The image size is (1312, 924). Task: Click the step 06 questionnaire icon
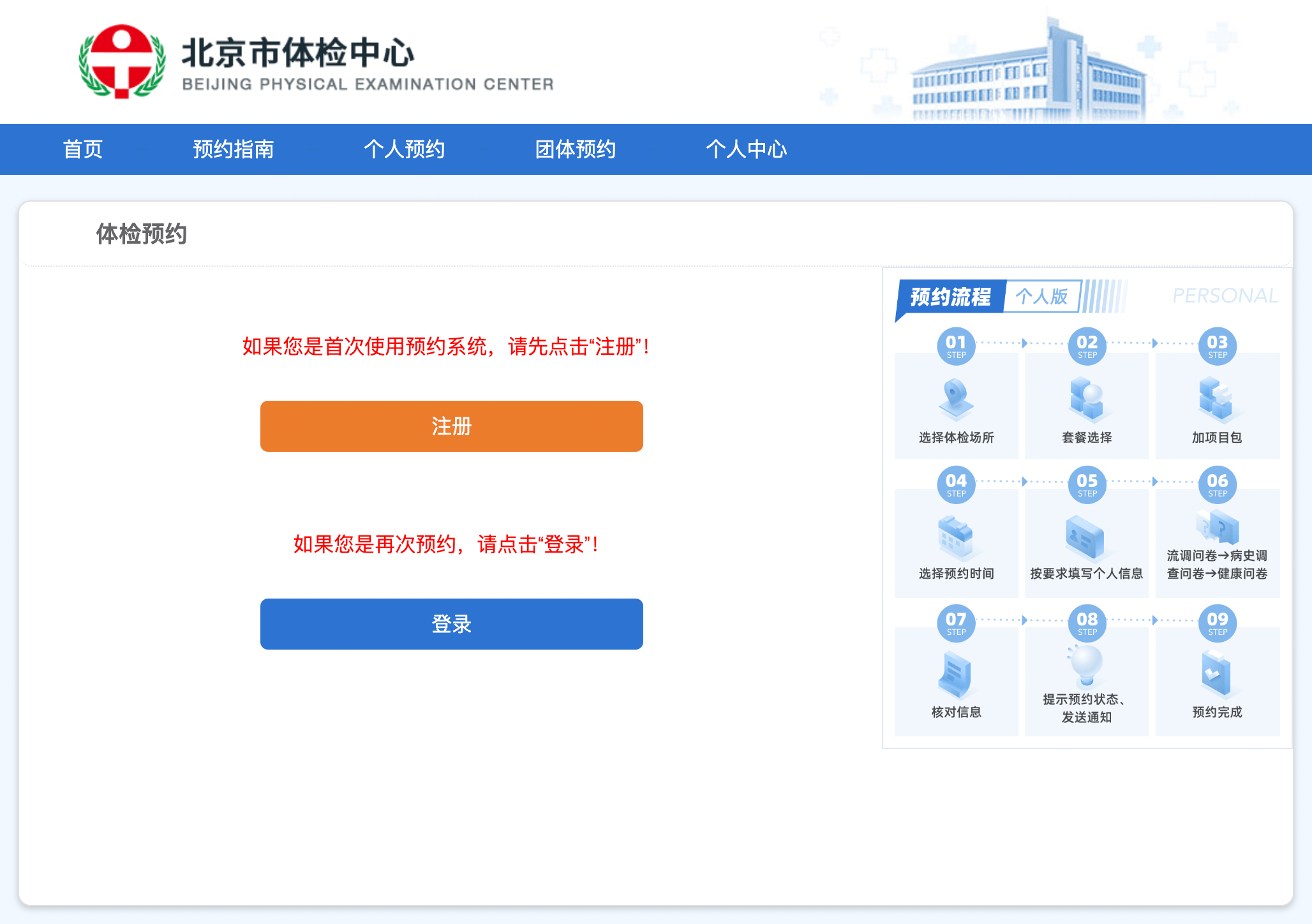coord(1218,527)
